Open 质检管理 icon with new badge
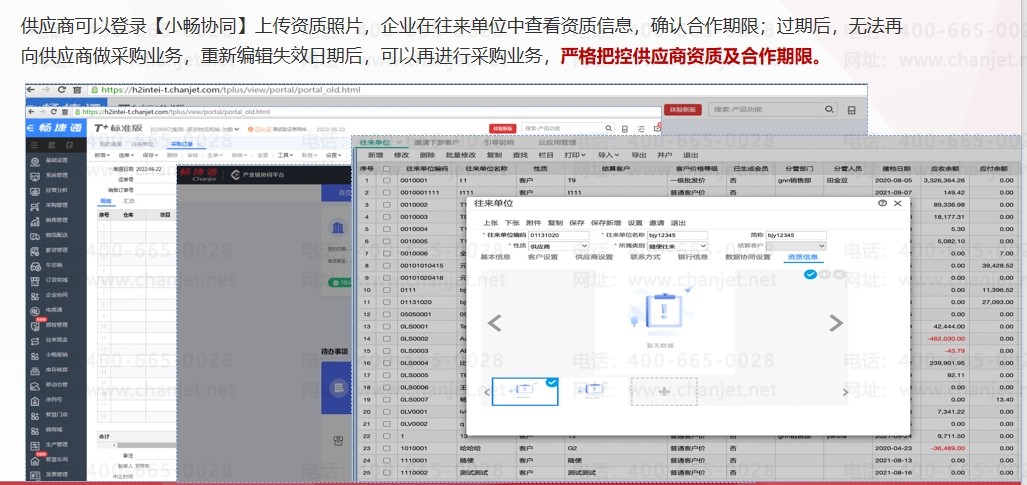The width and height of the screenshot is (1027, 485). tap(35, 326)
